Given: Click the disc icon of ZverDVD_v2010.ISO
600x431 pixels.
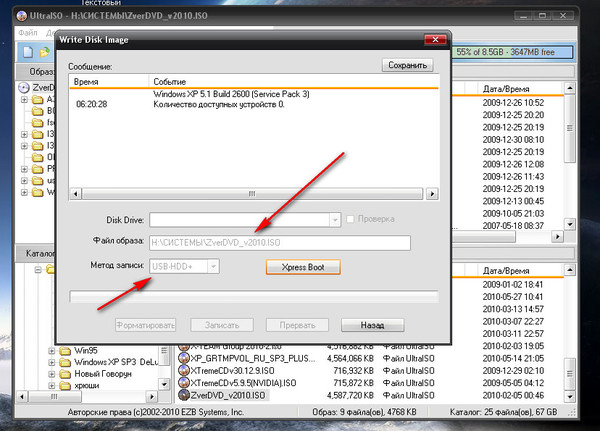Looking at the screenshot, I should point(184,395).
